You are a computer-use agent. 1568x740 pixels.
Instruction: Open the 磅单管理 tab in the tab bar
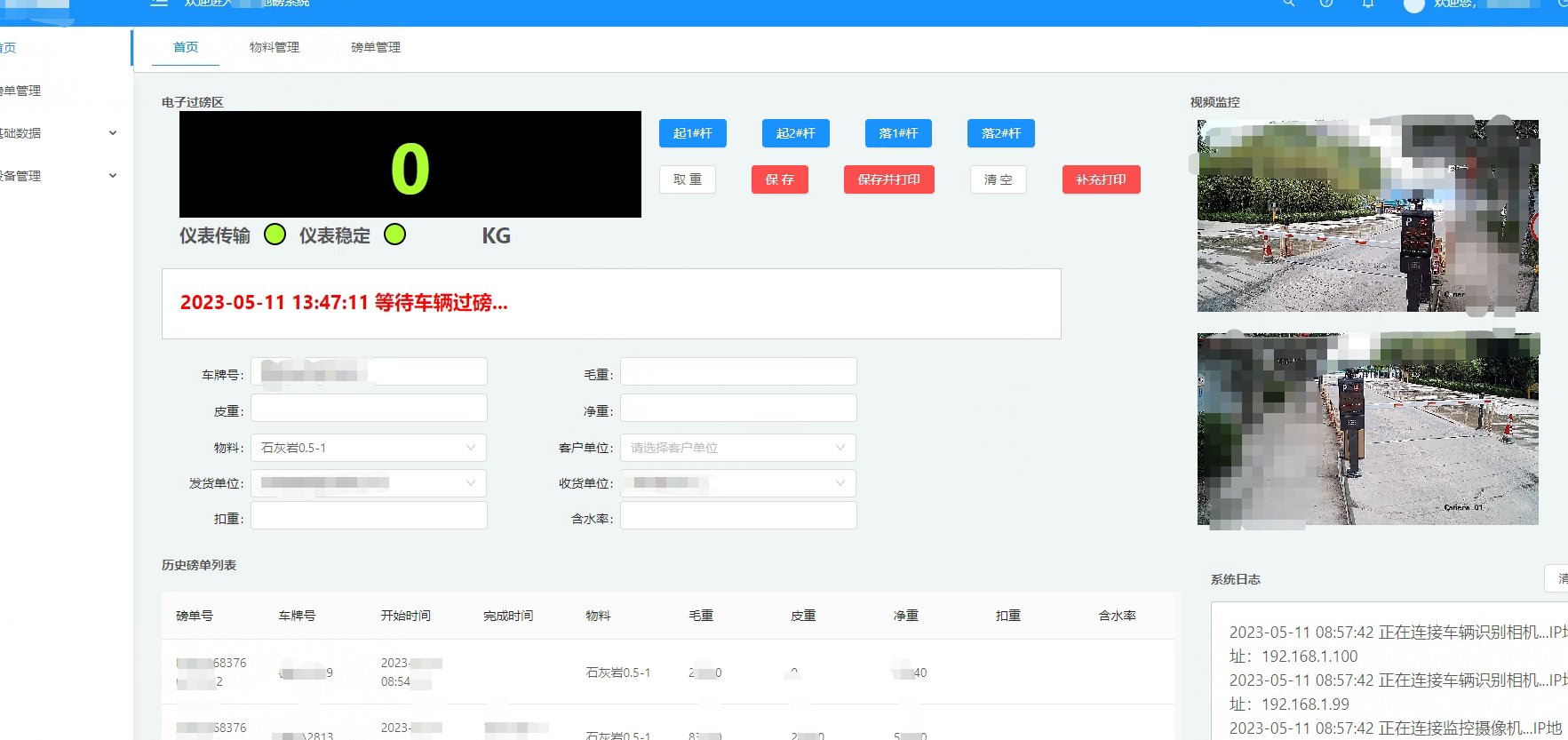[x=376, y=47]
